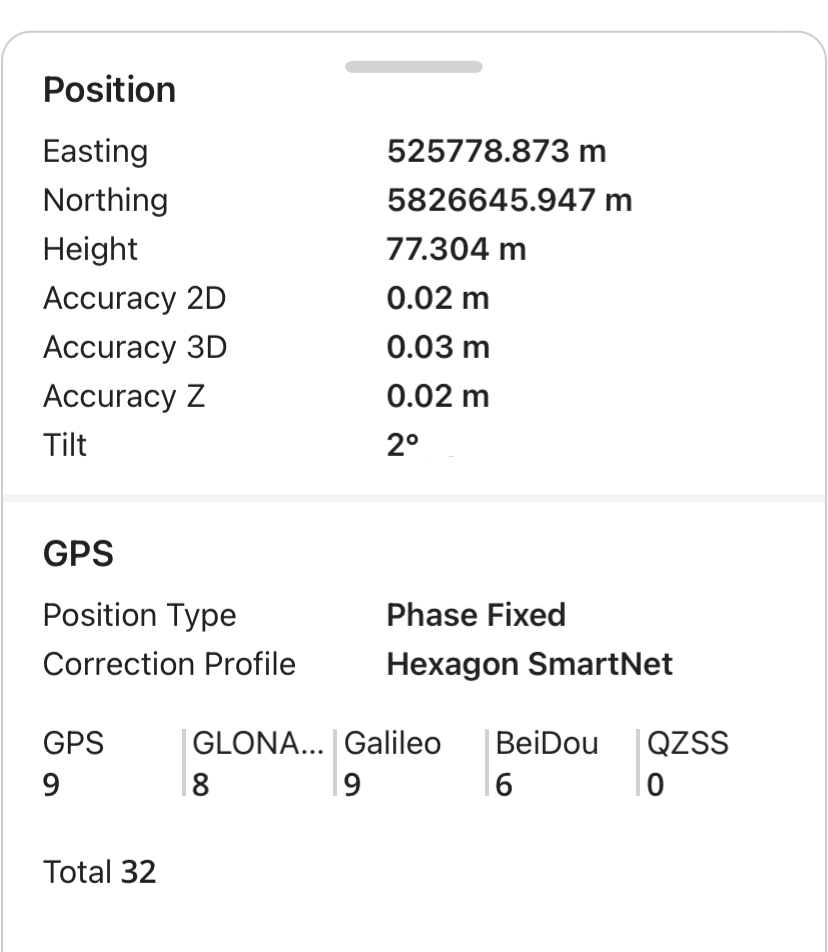This screenshot has width=828, height=952.
Task: Tap the sheet grabber handle at top
Action: [413, 67]
